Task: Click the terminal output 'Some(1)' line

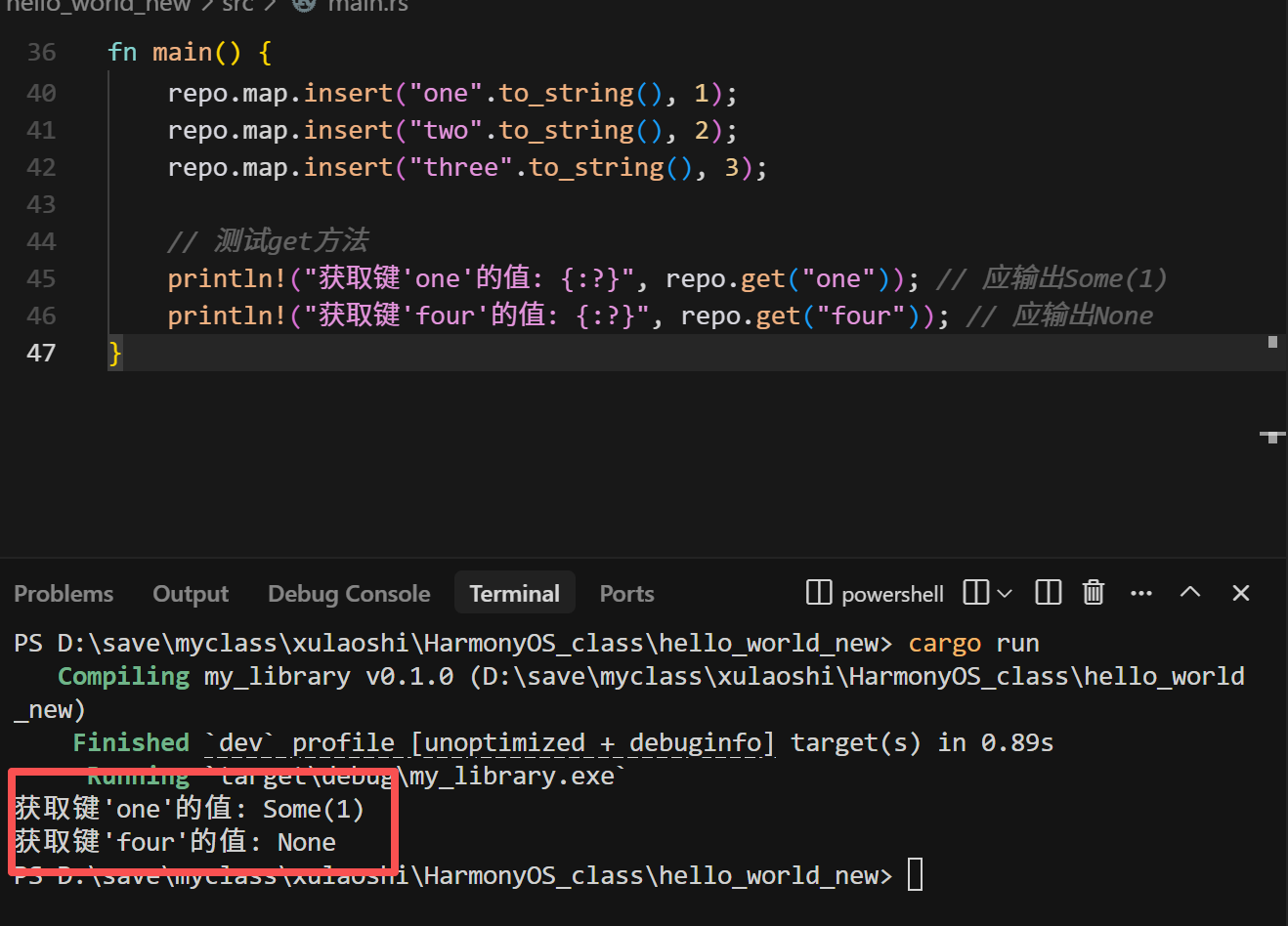Action: click(190, 809)
